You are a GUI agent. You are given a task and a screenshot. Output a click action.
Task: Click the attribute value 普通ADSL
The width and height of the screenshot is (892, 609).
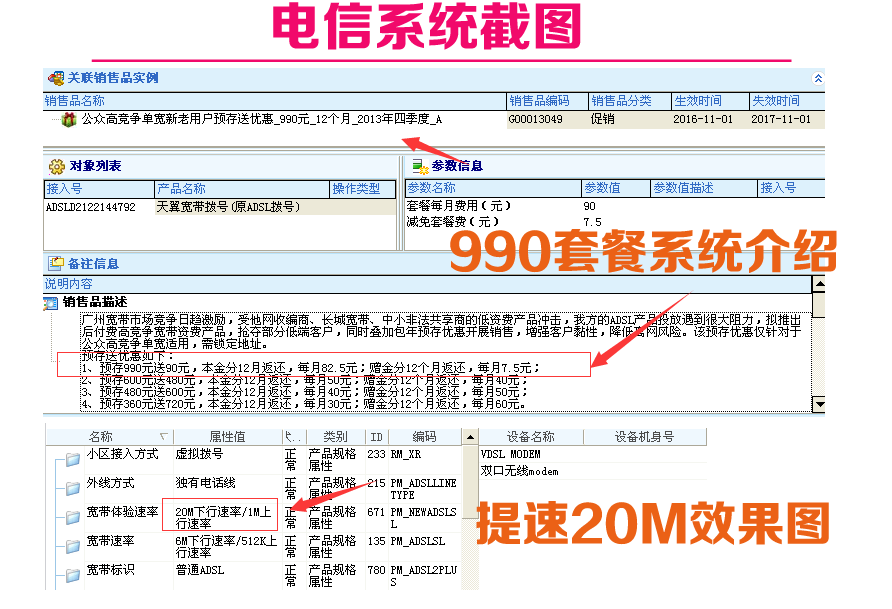200,570
